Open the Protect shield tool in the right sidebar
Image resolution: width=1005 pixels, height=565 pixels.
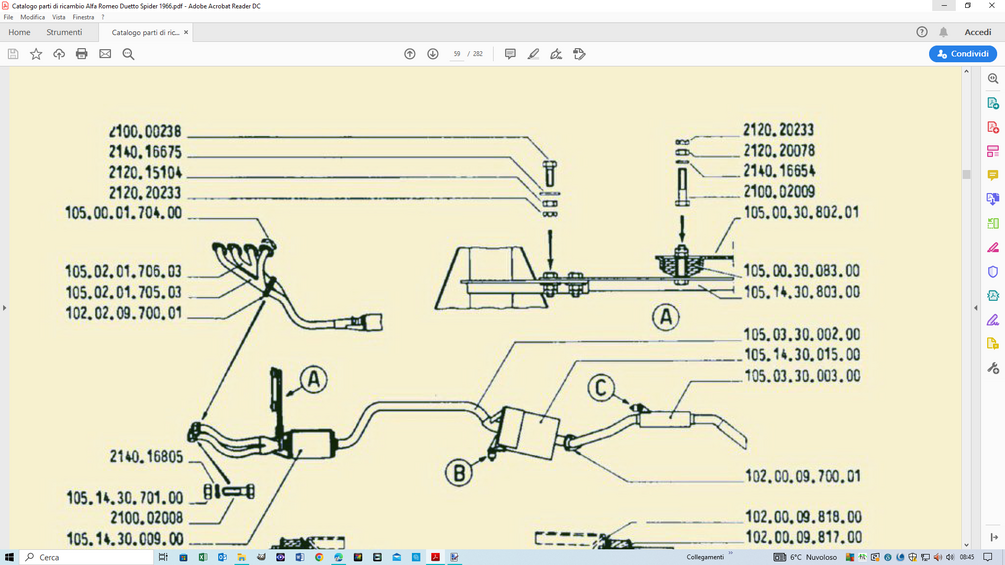coord(993,272)
